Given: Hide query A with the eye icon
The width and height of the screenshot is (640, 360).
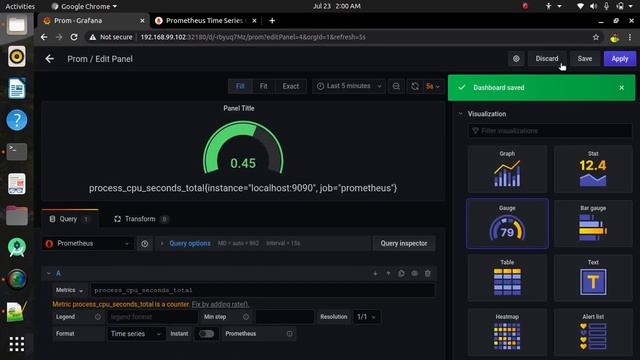Looking at the screenshot, I should point(414,273).
